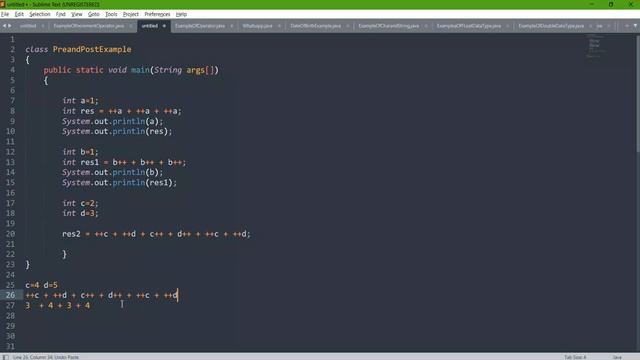The width and height of the screenshot is (640, 360).
Task: Close the DateOfBirthExample.java tab
Action: [x=348, y=26]
